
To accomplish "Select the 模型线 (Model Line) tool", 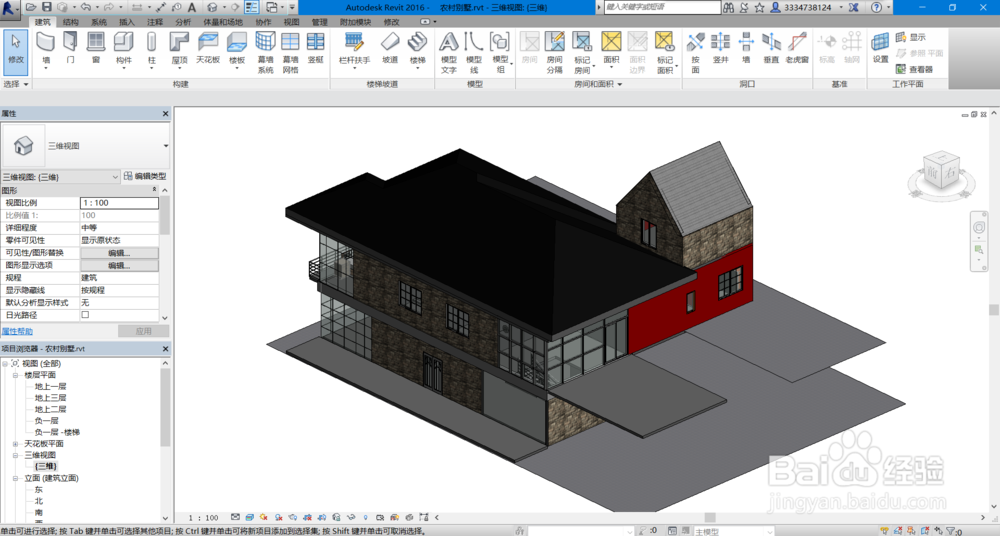I will [474, 52].
